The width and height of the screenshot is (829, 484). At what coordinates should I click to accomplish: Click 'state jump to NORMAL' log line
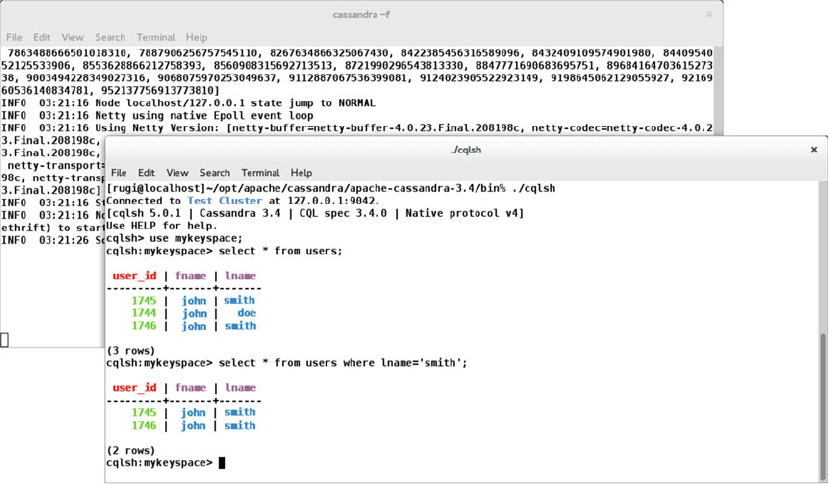[x=188, y=103]
